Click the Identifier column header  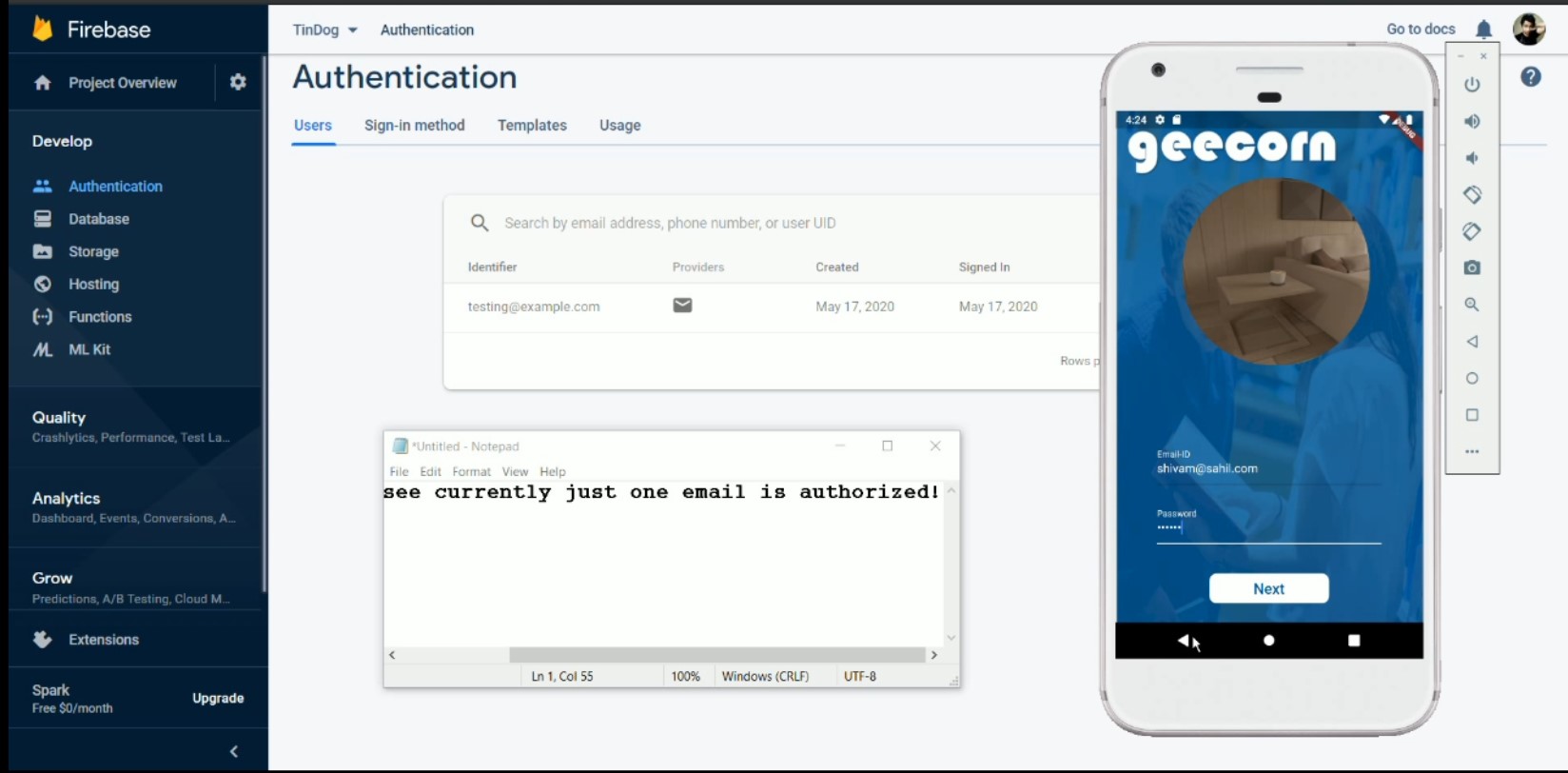coord(492,268)
